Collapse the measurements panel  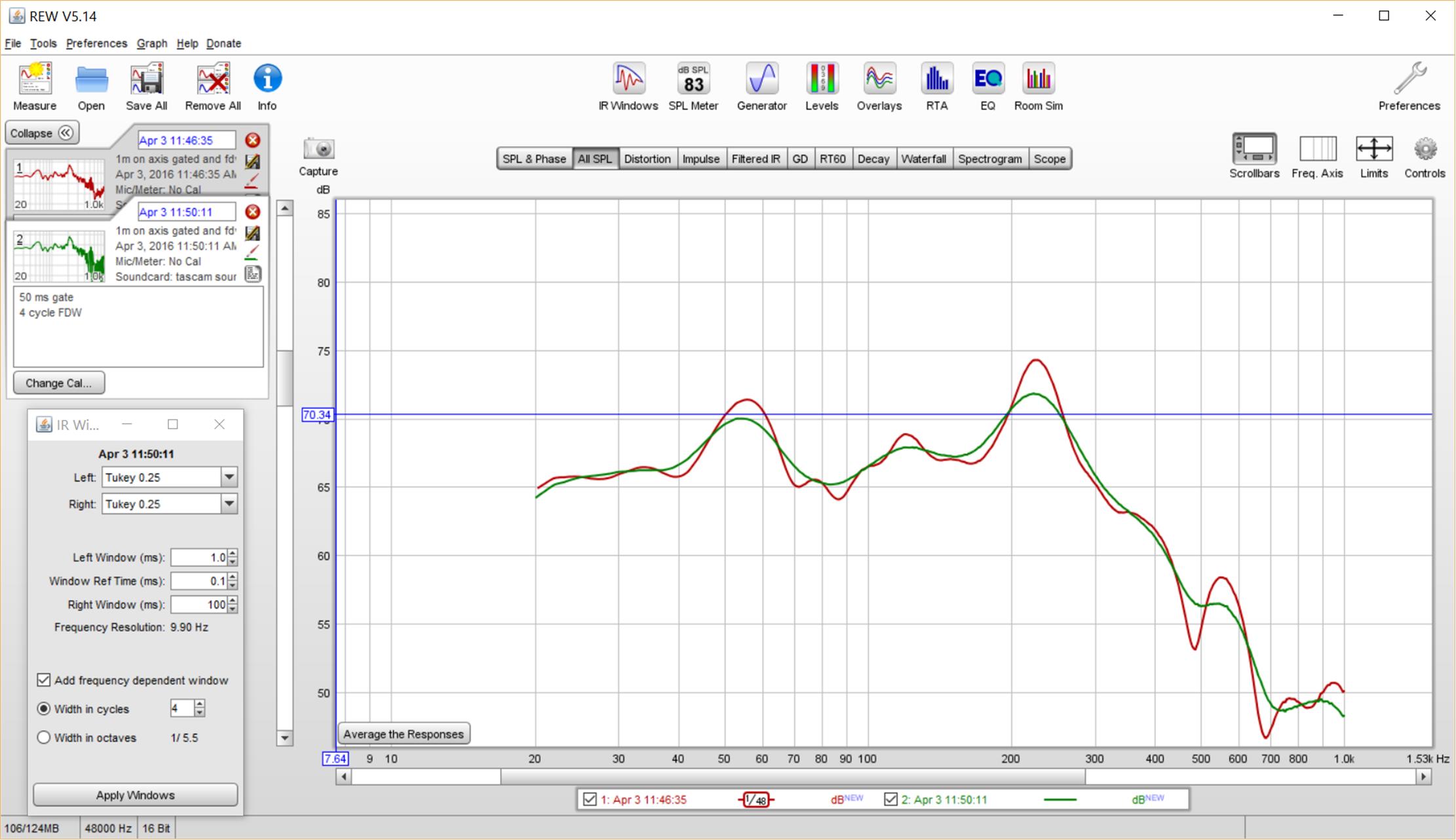point(43,133)
